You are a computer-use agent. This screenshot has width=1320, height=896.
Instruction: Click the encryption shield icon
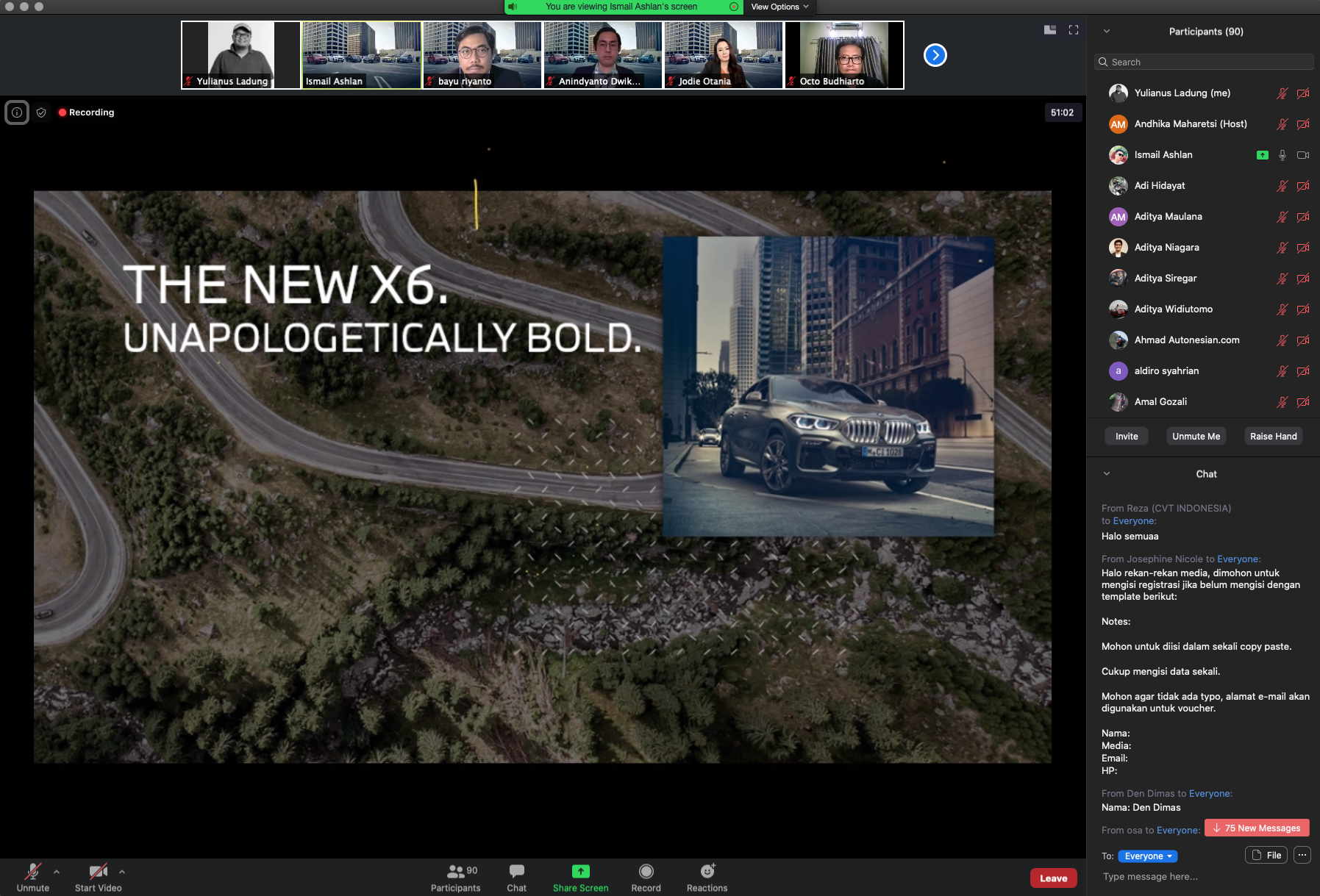pyautogui.click(x=41, y=112)
